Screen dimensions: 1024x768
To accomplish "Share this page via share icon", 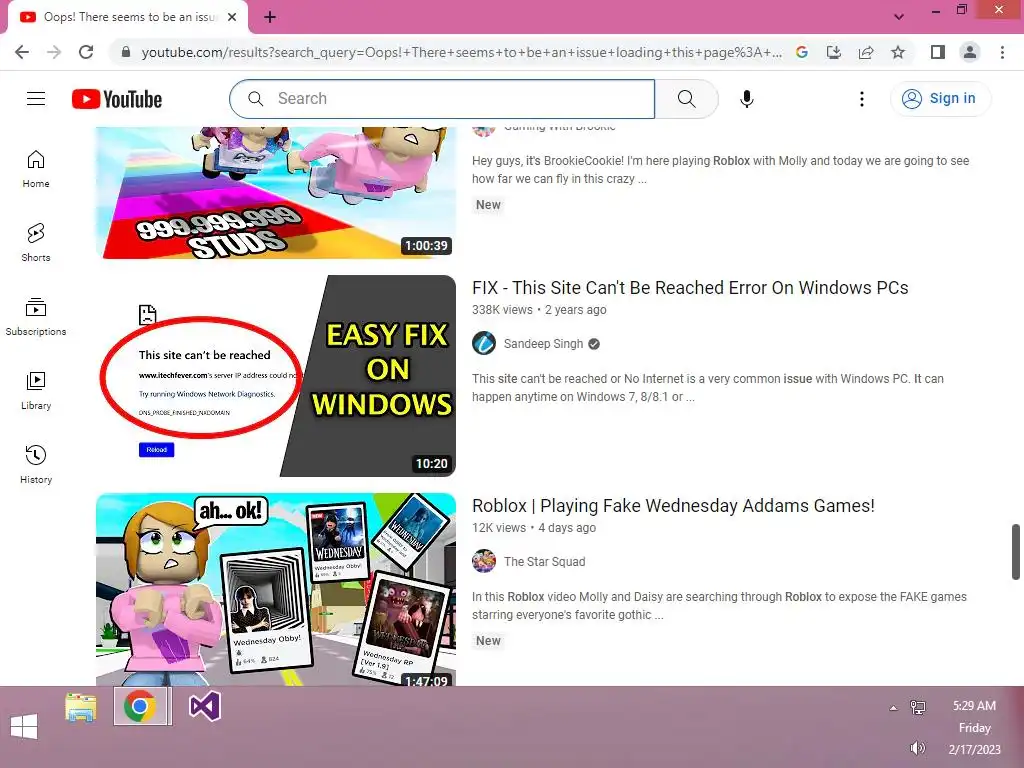I will pos(866,52).
